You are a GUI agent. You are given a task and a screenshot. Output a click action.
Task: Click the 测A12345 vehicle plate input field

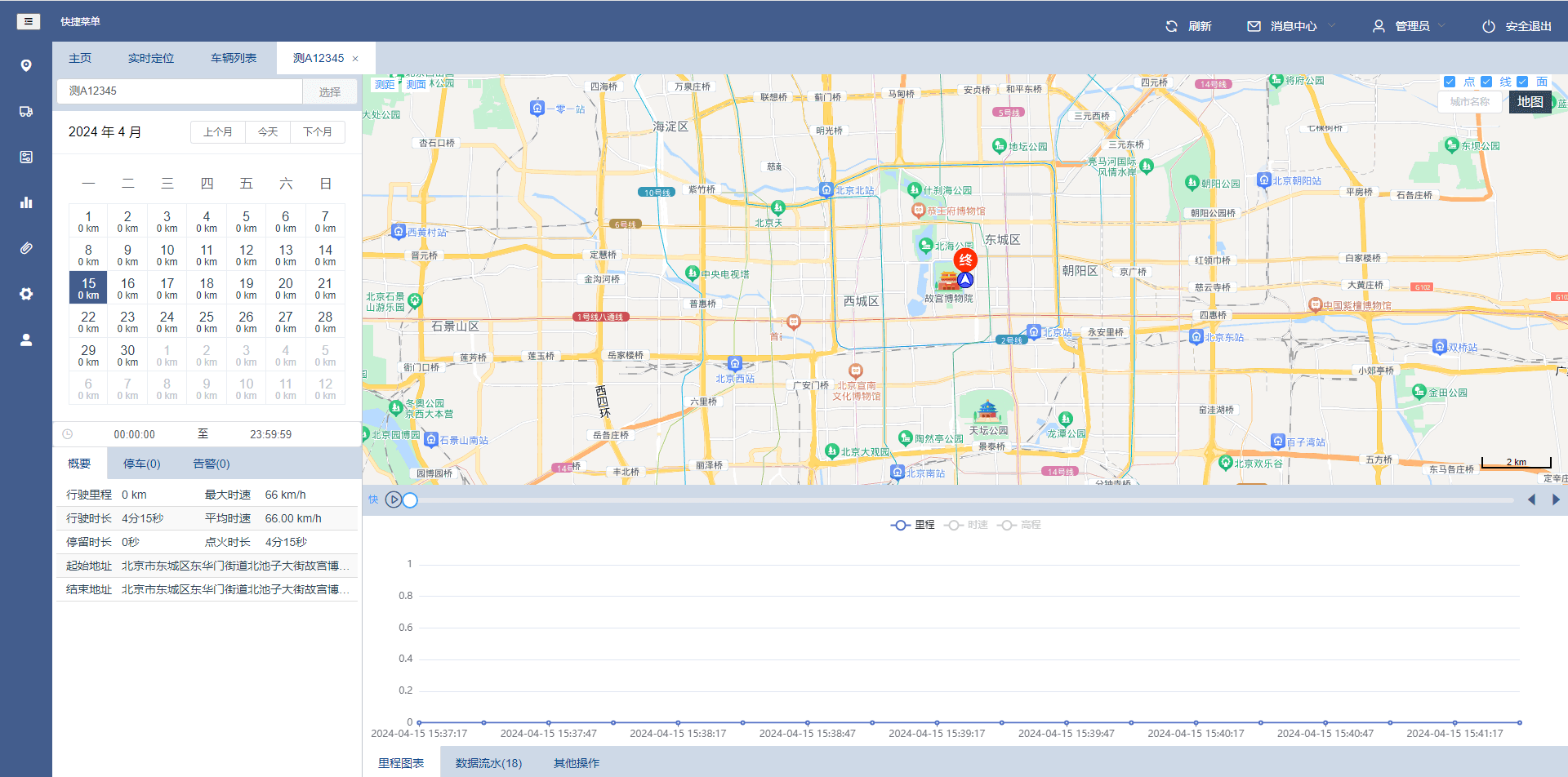point(180,91)
